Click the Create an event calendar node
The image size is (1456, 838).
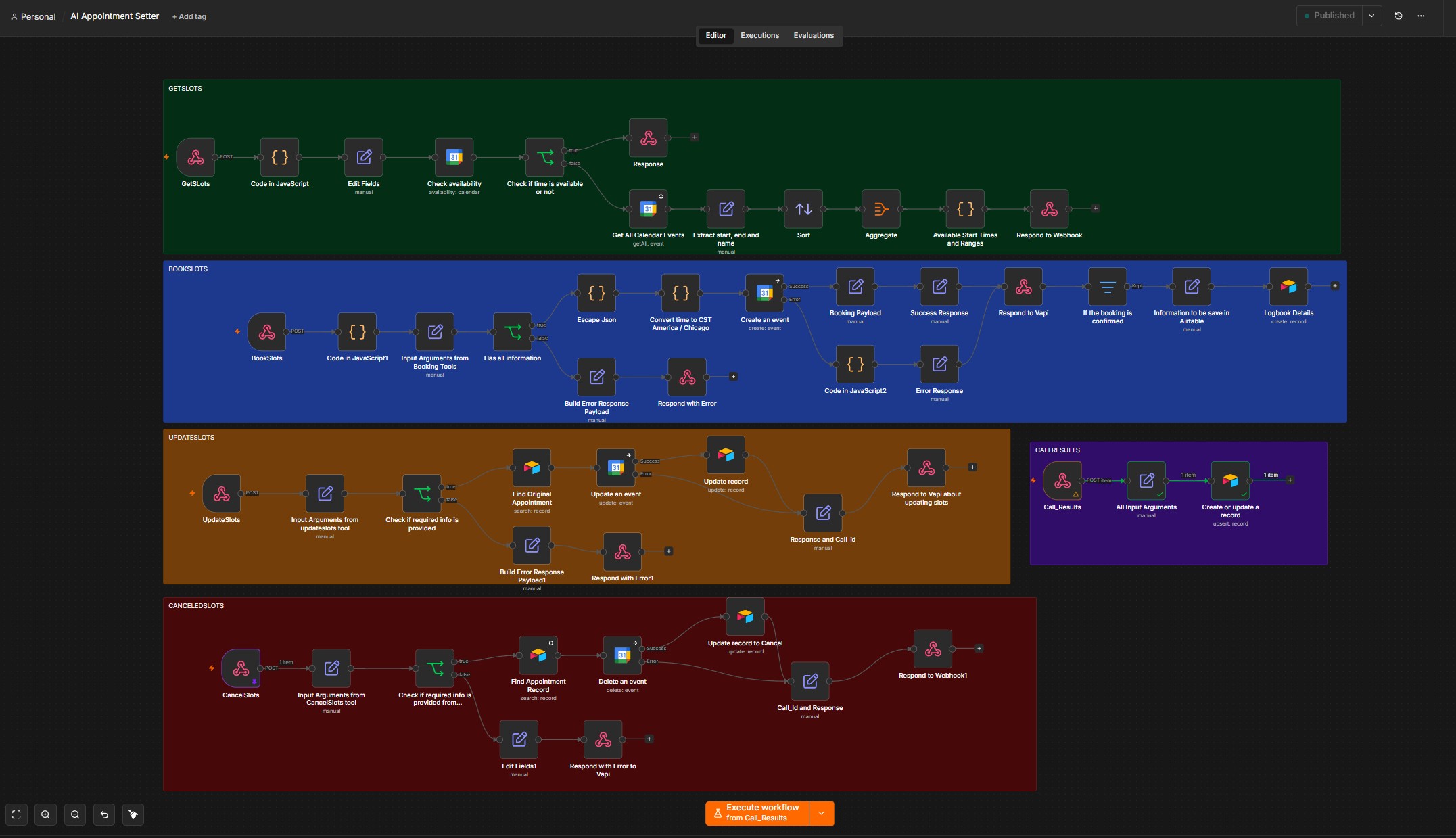click(765, 294)
